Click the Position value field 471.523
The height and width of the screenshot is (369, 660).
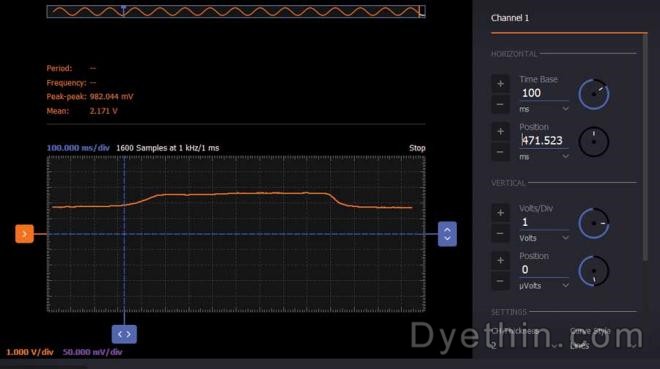coord(544,141)
